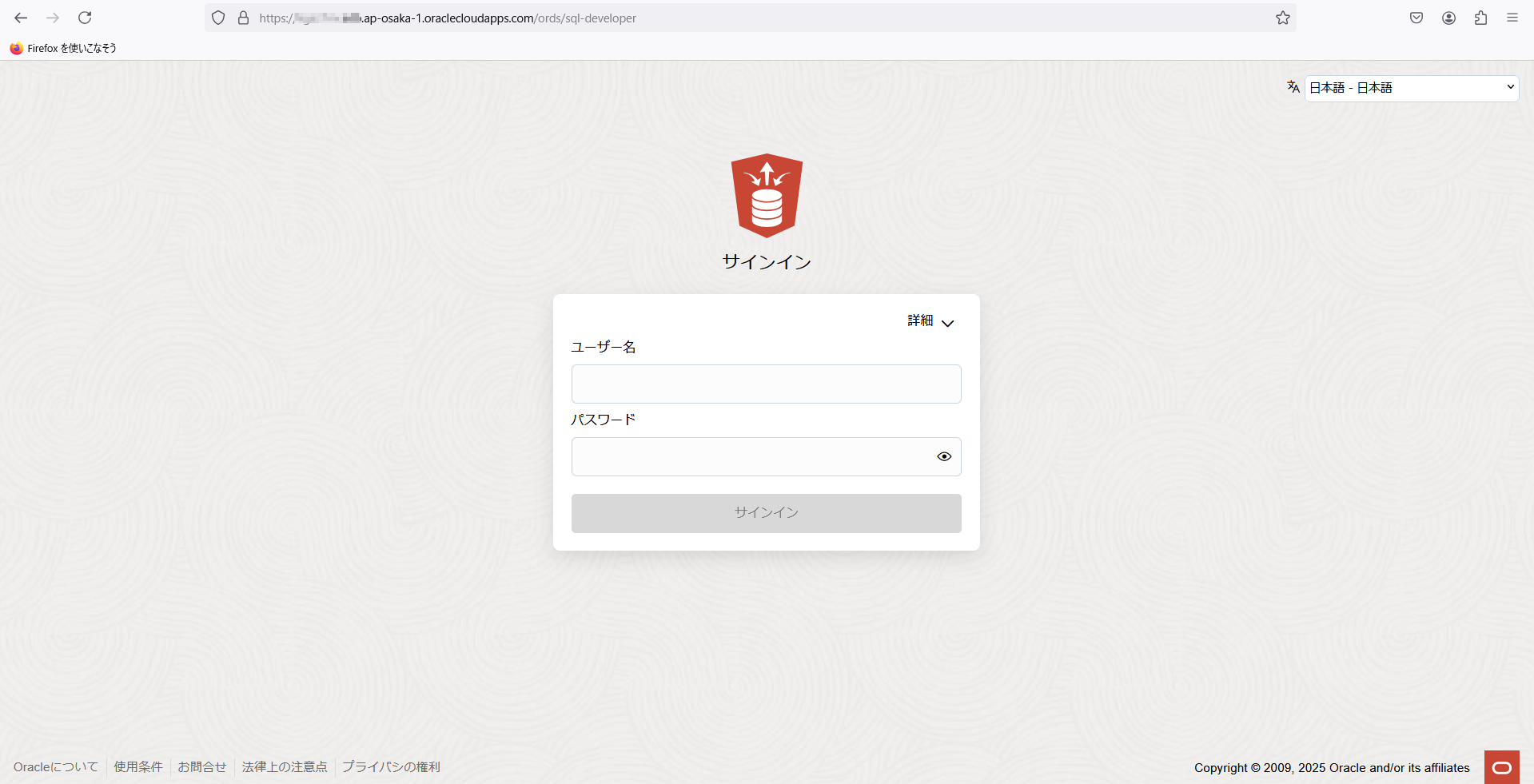Focus the パスワード input field
The height and width of the screenshot is (784, 1534).
click(767, 456)
